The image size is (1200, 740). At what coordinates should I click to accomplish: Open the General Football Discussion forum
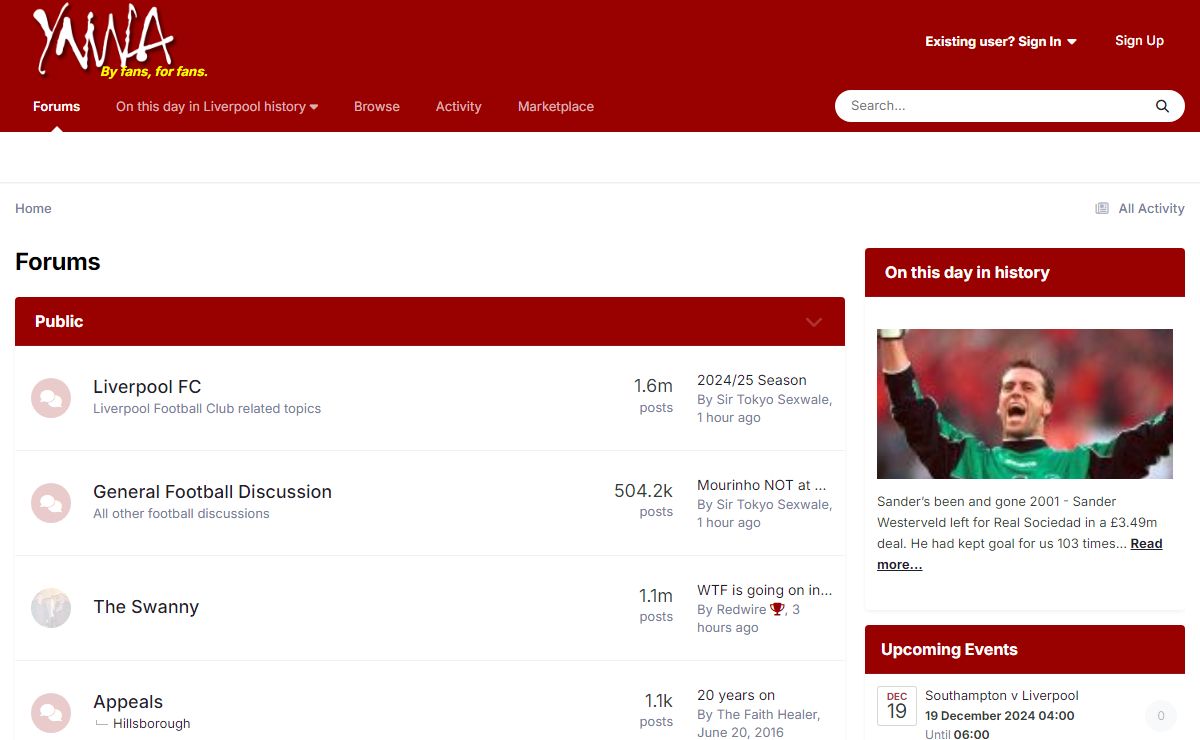click(x=212, y=492)
